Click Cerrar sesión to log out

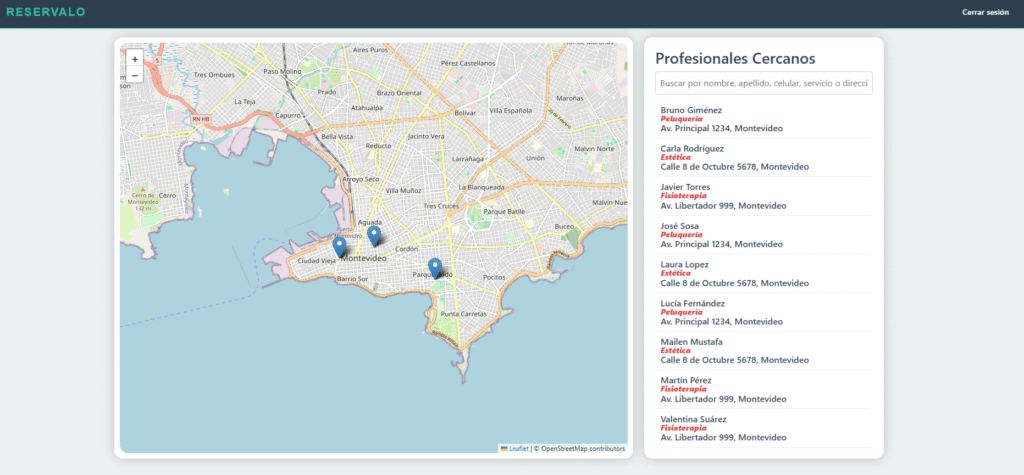(985, 13)
